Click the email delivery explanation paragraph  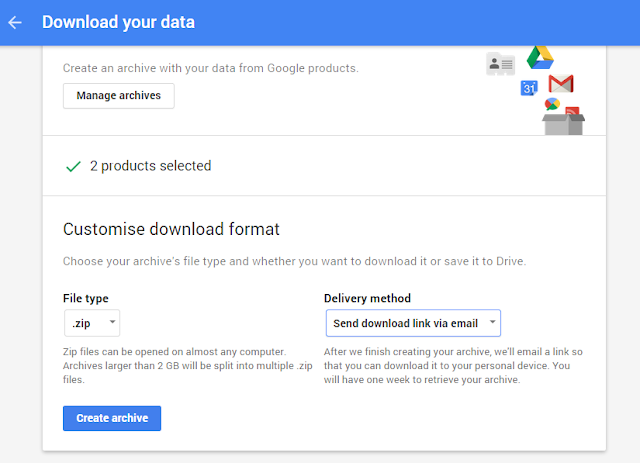pyautogui.click(x=453, y=365)
